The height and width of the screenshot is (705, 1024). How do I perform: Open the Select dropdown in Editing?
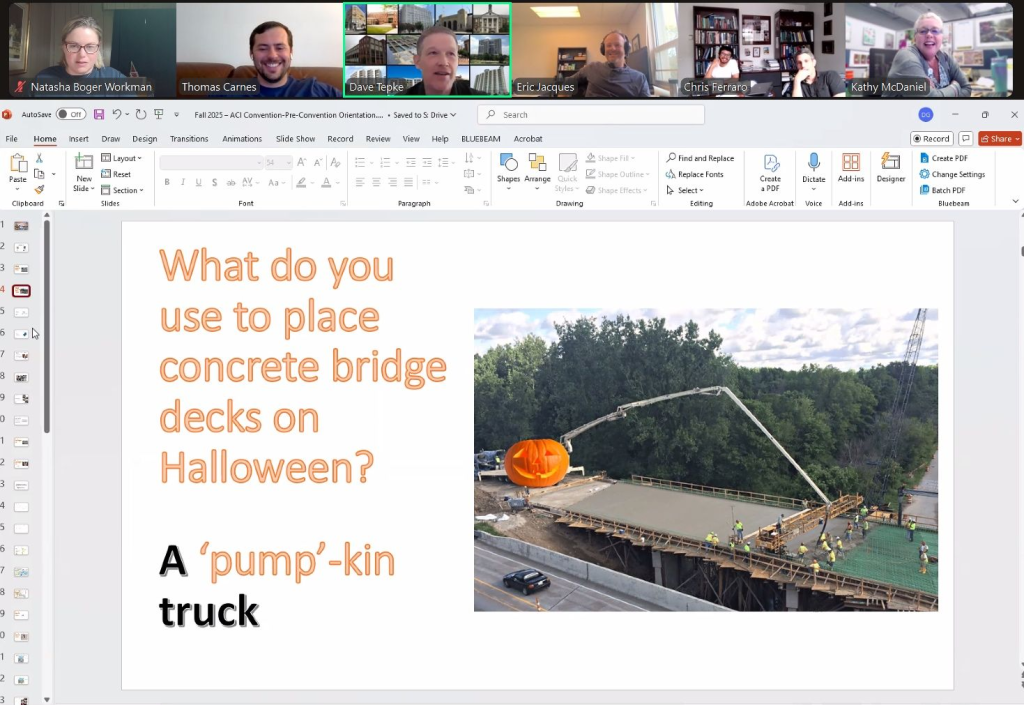[x=689, y=190]
